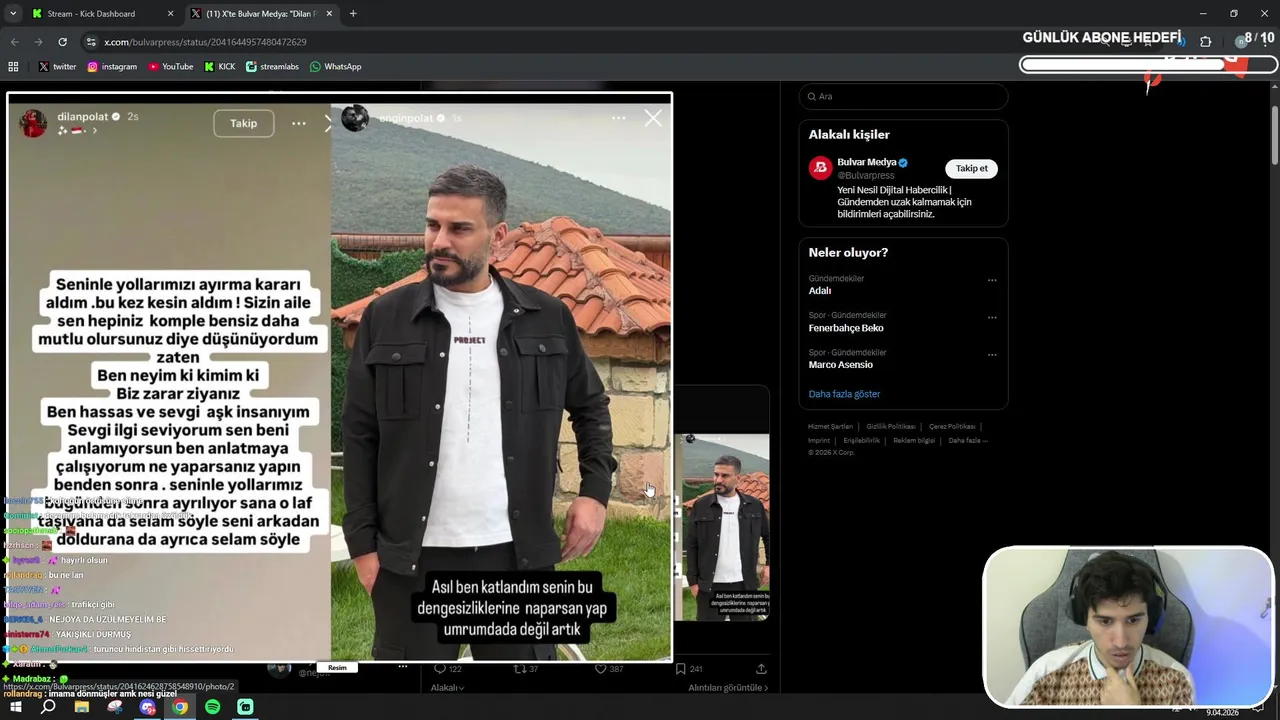The height and width of the screenshot is (720, 1280).
Task: Reply to the tweet with 122 replies
Action: point(447,669)
